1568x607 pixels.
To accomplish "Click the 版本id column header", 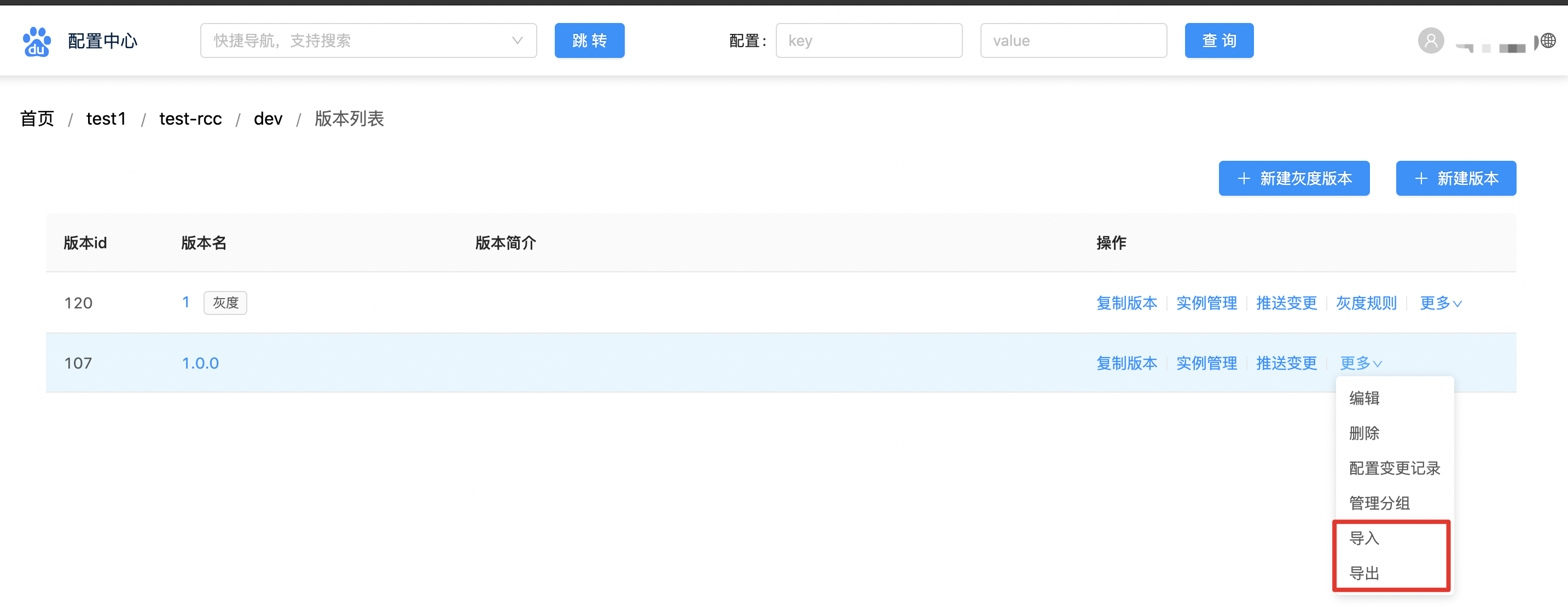I will click(x=85, y=243).
